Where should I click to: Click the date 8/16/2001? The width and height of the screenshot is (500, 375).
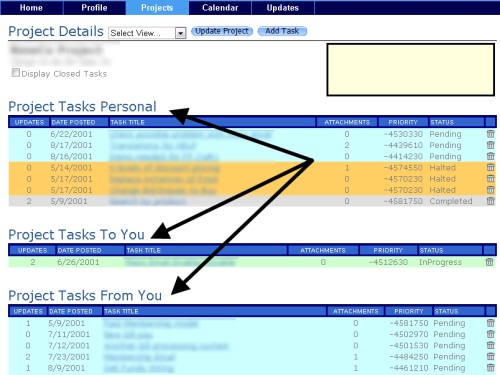(71, 156)
